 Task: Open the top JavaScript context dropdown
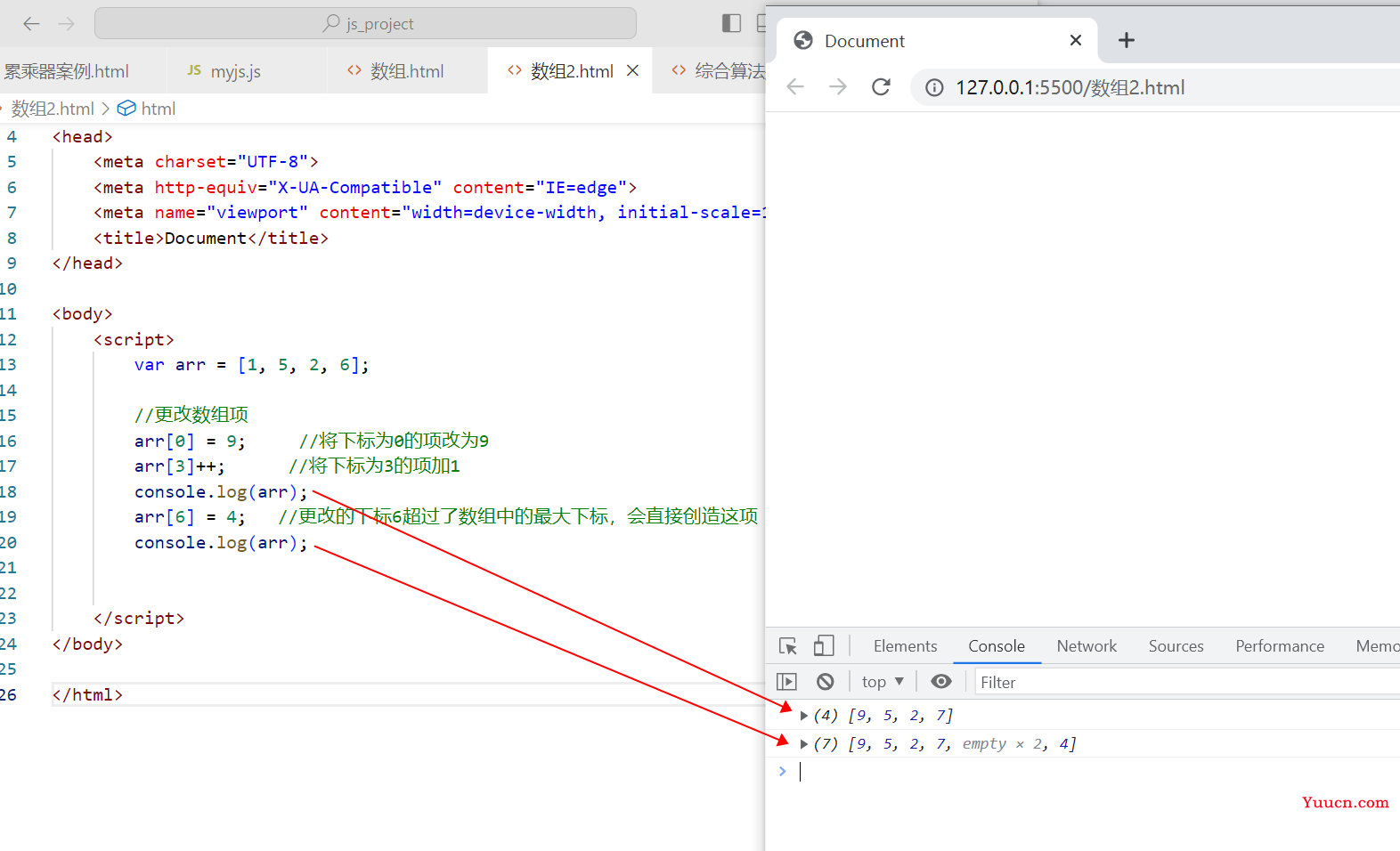point(883,682)
